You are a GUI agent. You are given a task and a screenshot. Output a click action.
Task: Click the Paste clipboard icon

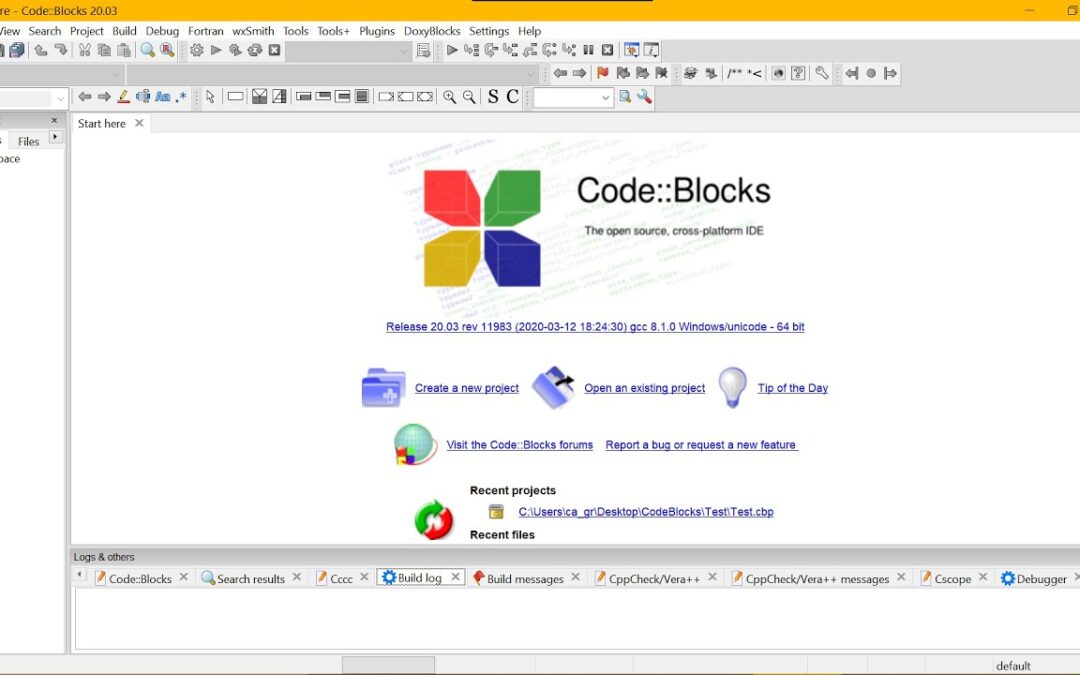[124, 50]
